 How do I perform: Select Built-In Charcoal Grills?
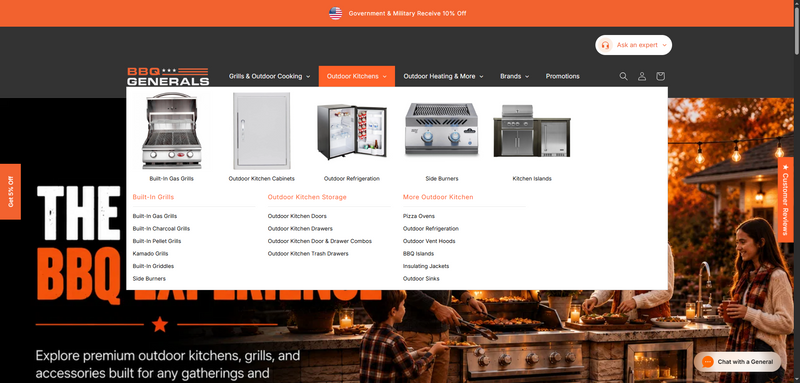(161, 229)
